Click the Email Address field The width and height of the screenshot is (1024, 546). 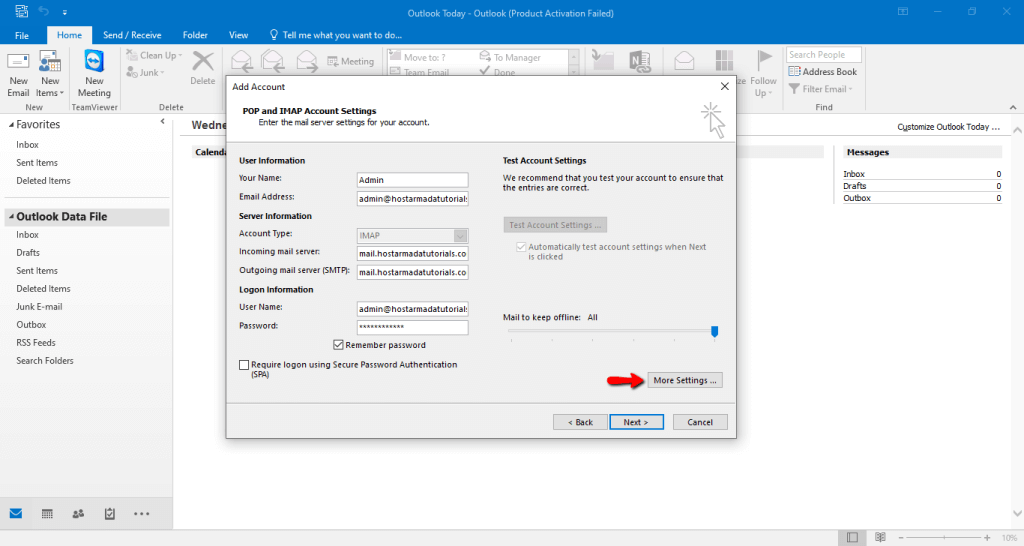412,199
